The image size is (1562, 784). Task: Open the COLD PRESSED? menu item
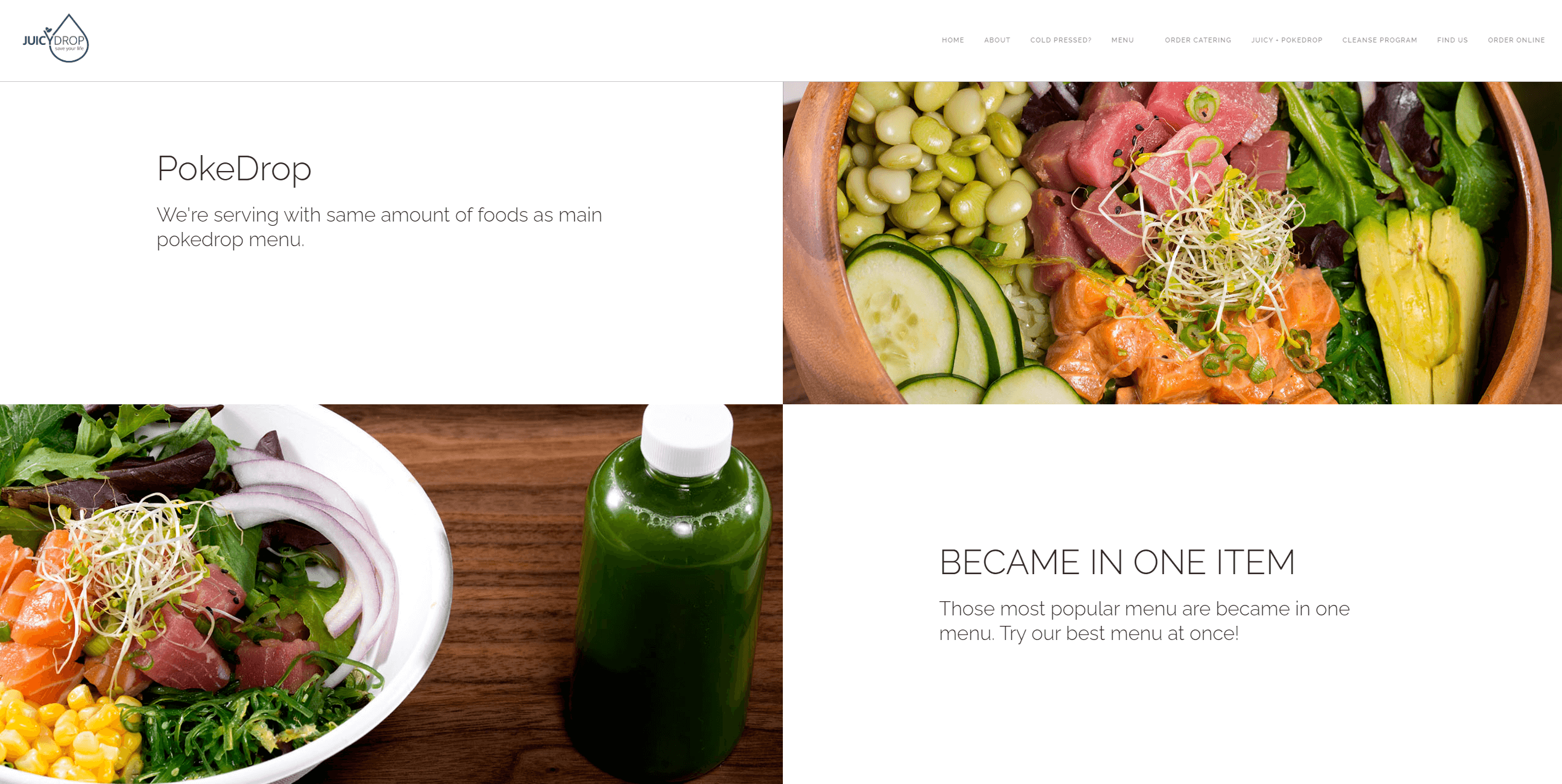[1060, 40]
